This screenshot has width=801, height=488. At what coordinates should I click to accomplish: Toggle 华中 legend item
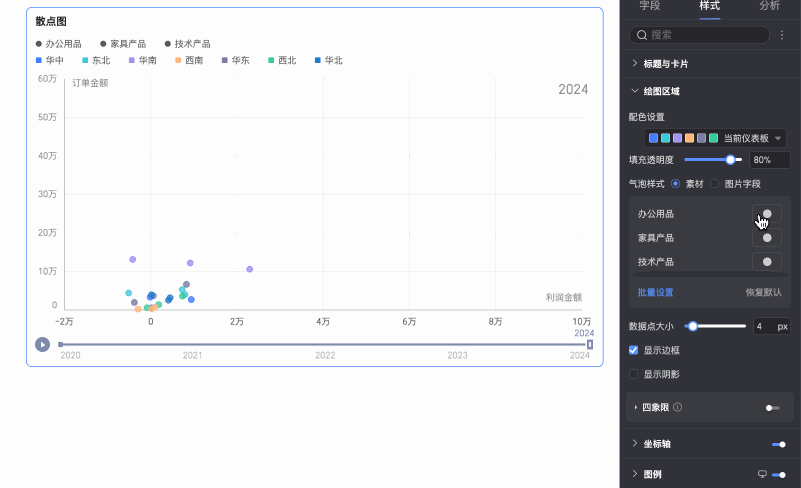coord(50,60)
